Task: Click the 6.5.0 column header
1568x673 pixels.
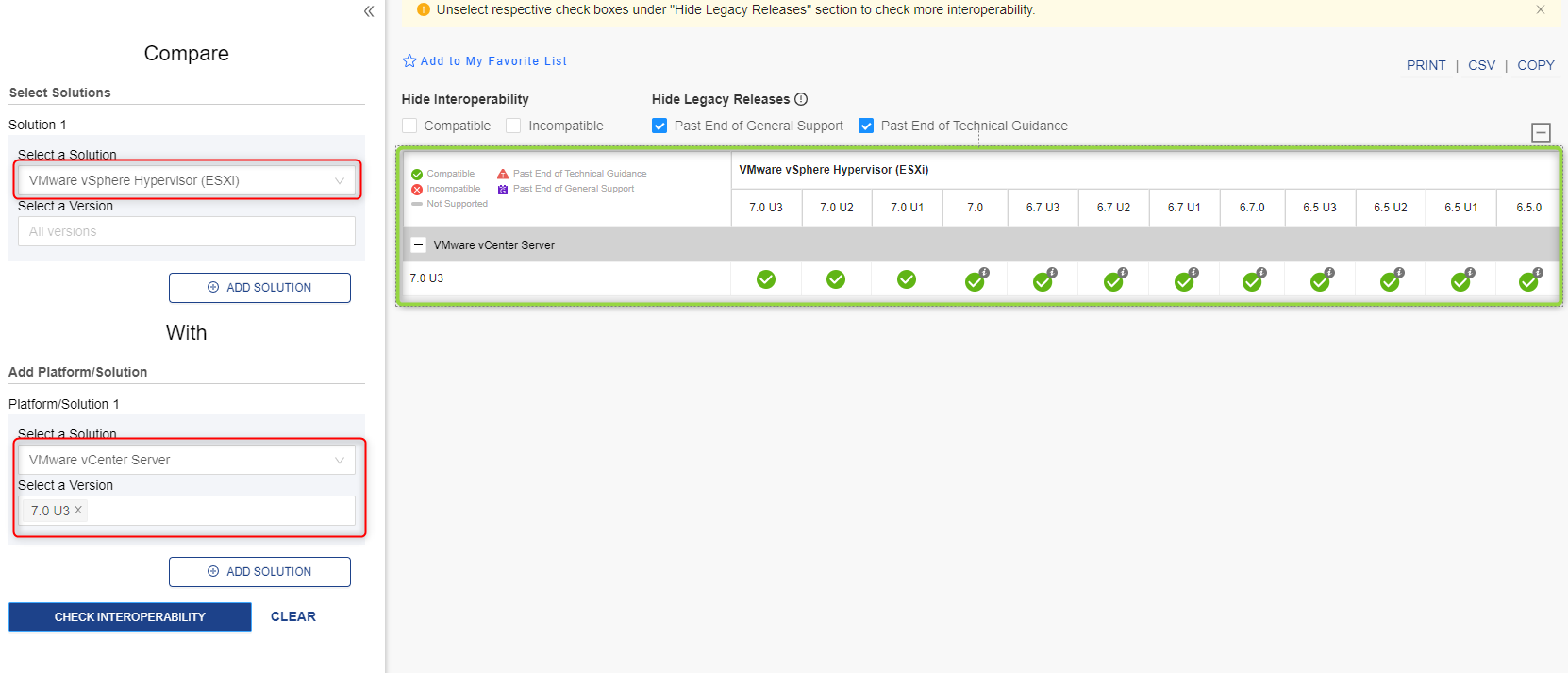Action: pos(1529,208)
